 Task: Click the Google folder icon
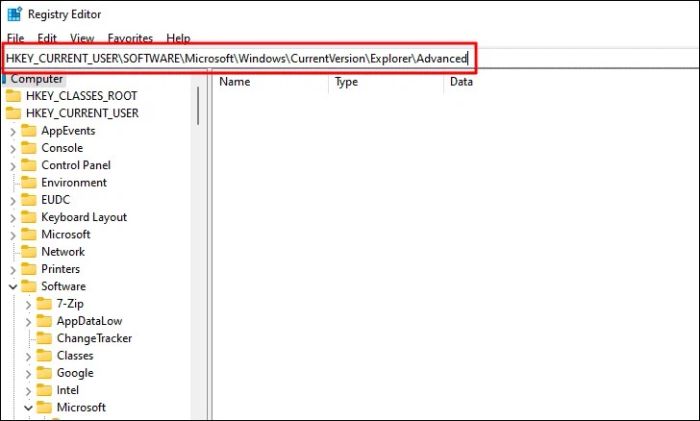(44, 373)
